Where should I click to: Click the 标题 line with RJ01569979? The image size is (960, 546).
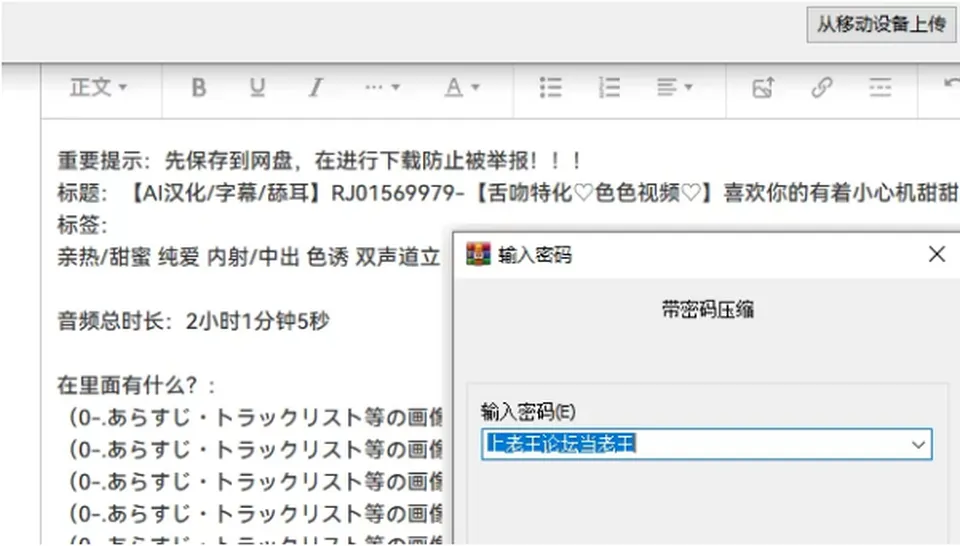pos(508,193)
